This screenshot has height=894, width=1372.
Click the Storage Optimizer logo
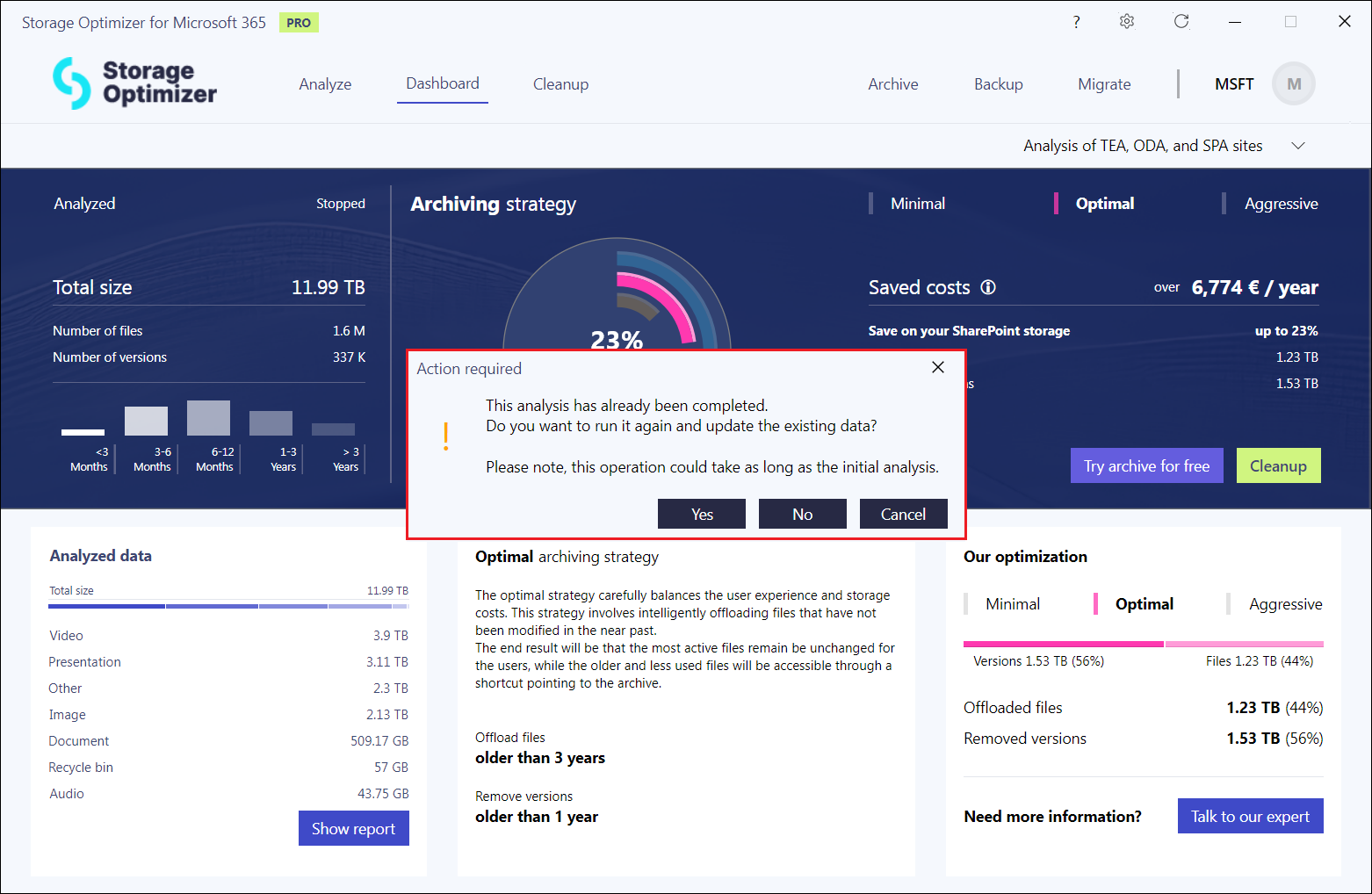click(134, 83)
